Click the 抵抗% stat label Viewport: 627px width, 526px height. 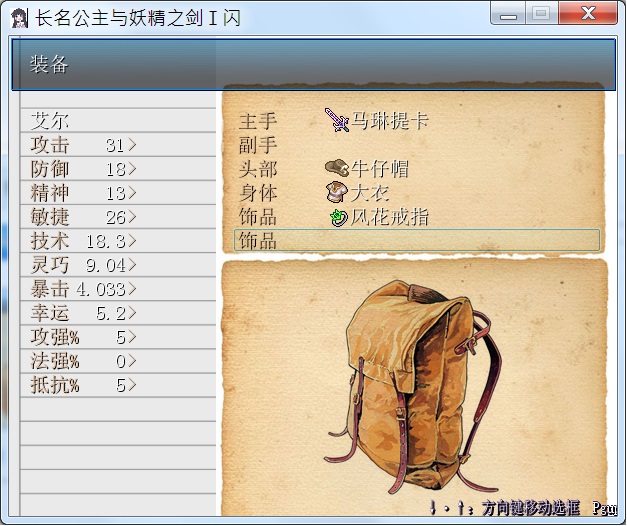tap(55, 385)
